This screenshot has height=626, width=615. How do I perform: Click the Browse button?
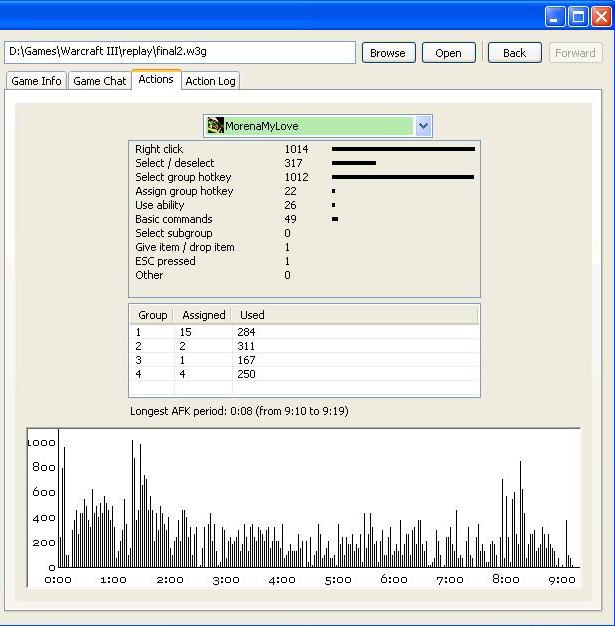click(387, 53)
